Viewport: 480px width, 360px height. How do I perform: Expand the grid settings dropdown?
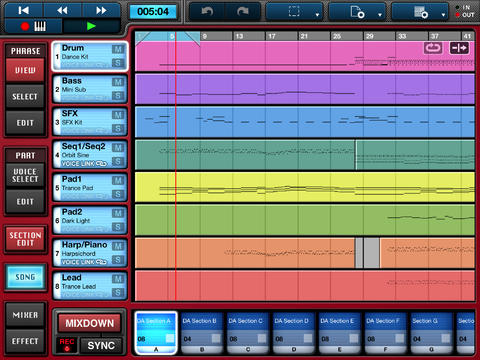click(x=420, y=12)
